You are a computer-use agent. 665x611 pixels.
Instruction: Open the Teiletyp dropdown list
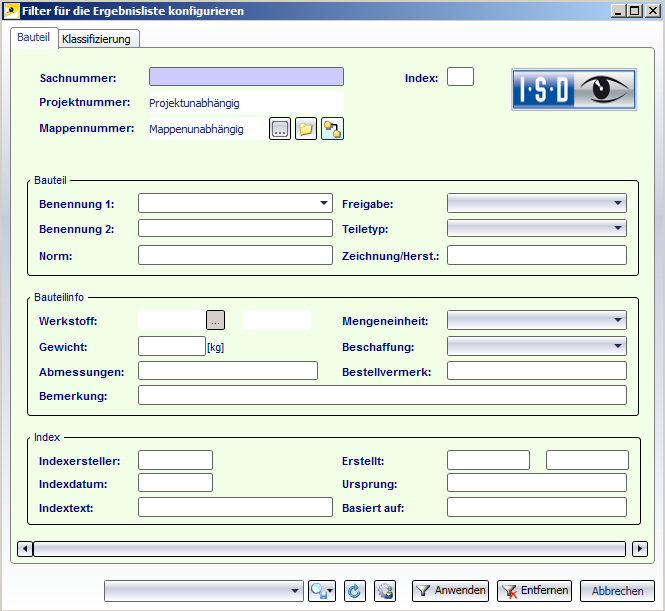point(618,228)
